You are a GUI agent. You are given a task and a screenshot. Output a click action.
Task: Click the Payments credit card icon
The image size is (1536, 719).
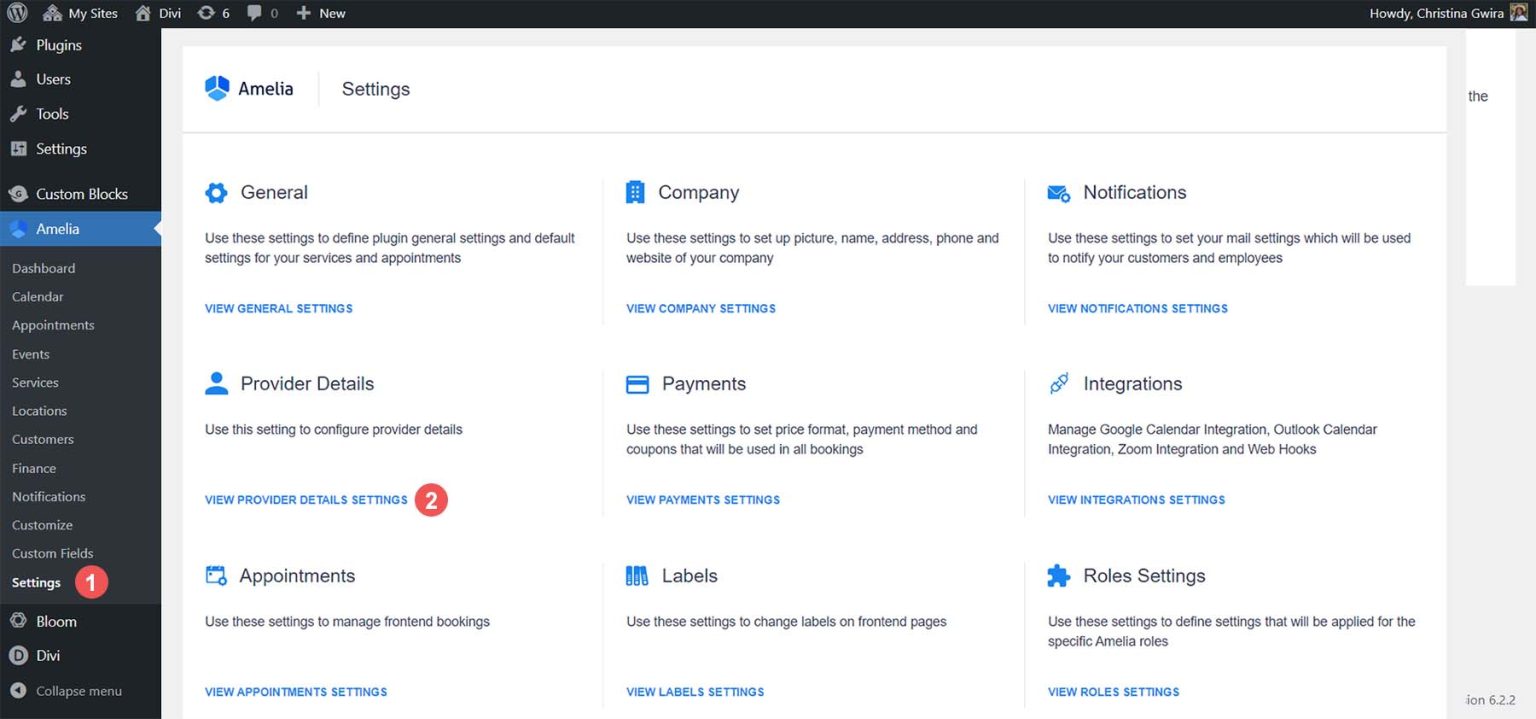pyautogui.click(x=637, y=383)
